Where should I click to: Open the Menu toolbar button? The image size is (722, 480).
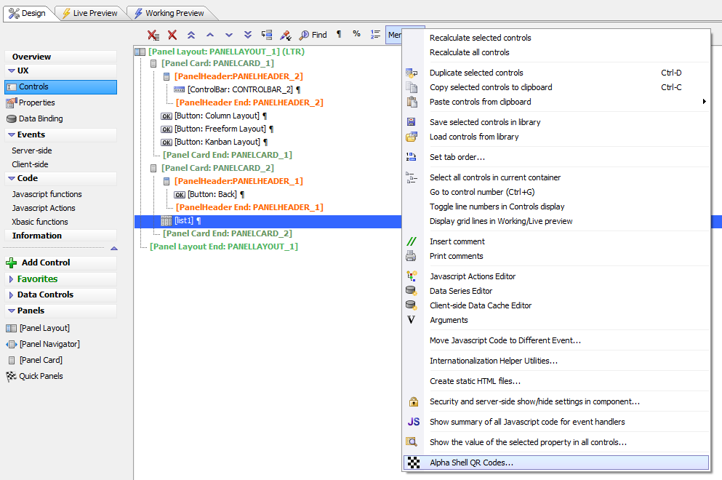coord(394,35)
